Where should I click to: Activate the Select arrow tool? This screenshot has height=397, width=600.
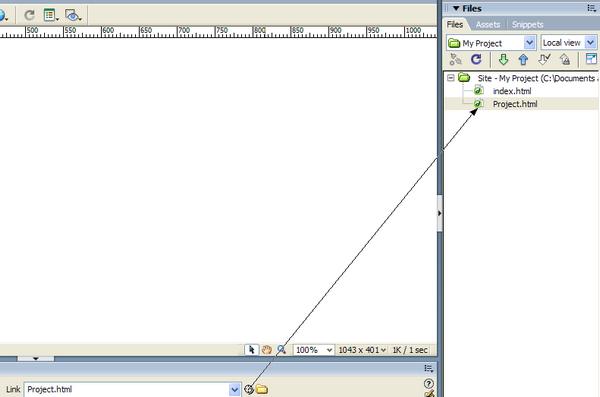(251, 350)
